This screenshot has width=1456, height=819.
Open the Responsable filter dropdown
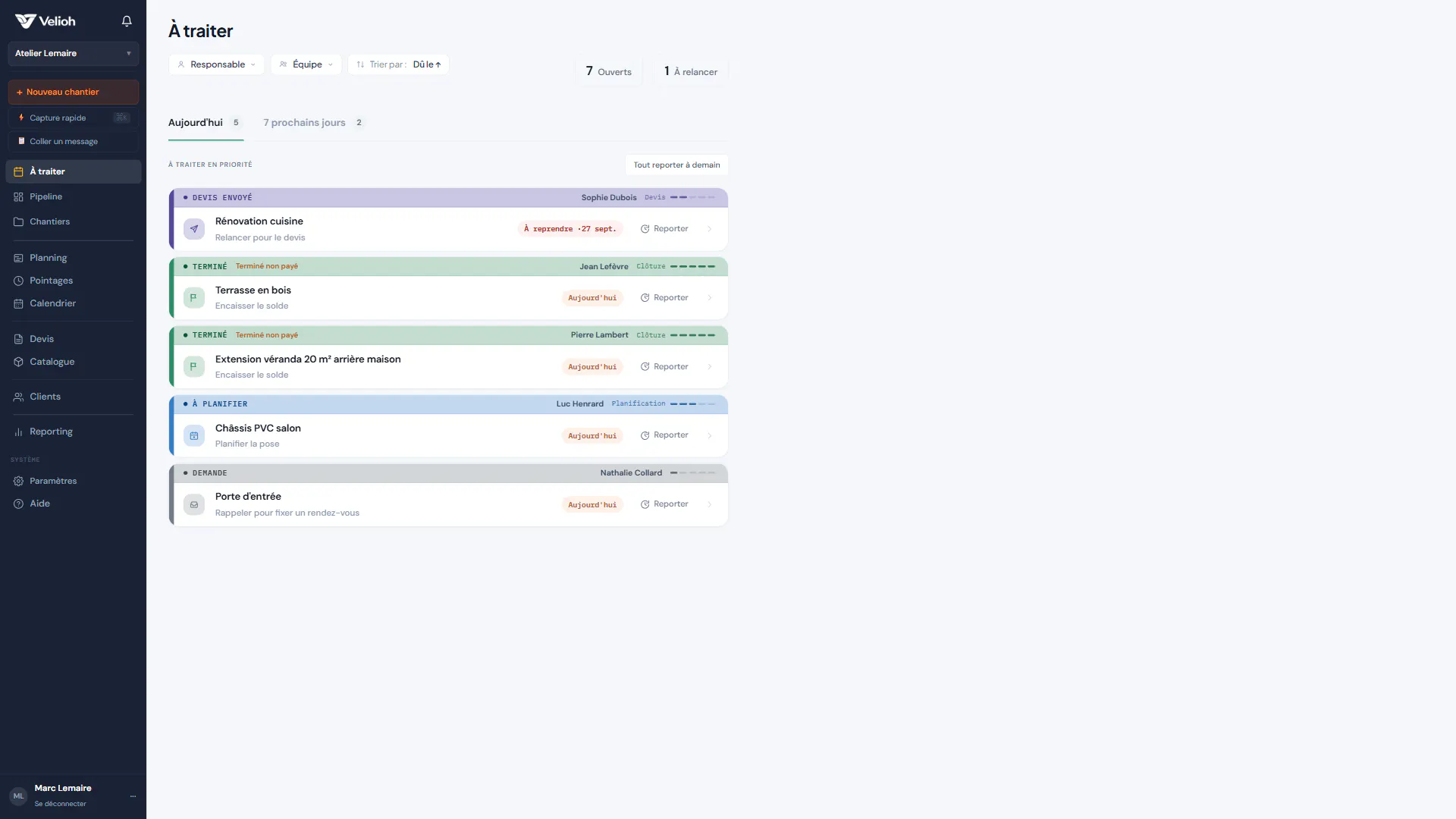click(x=216, y=64)
